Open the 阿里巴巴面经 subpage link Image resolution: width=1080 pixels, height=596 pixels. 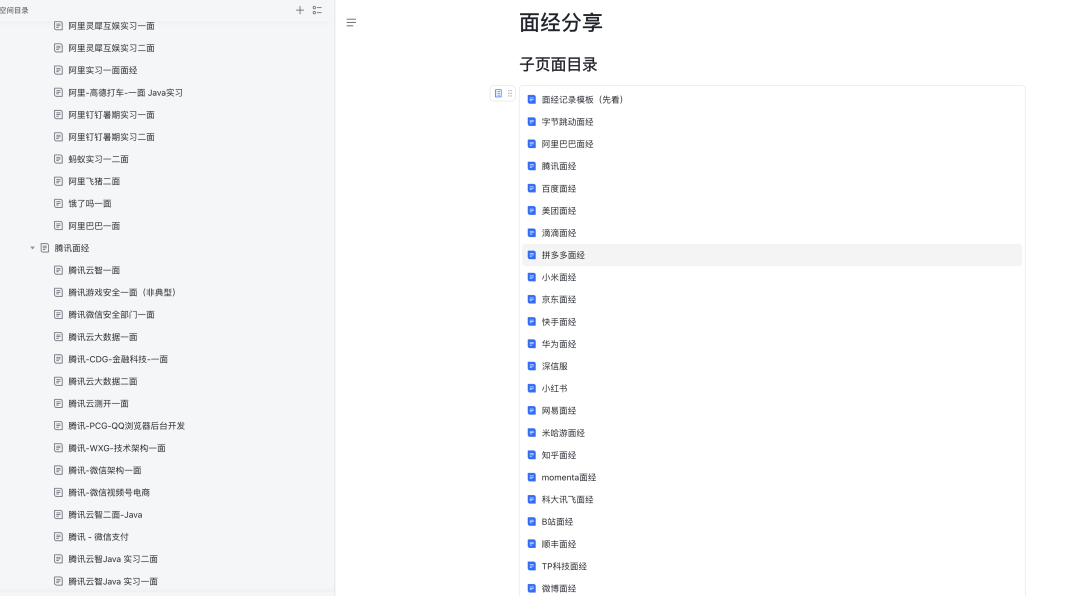click(x=567, y=144)
